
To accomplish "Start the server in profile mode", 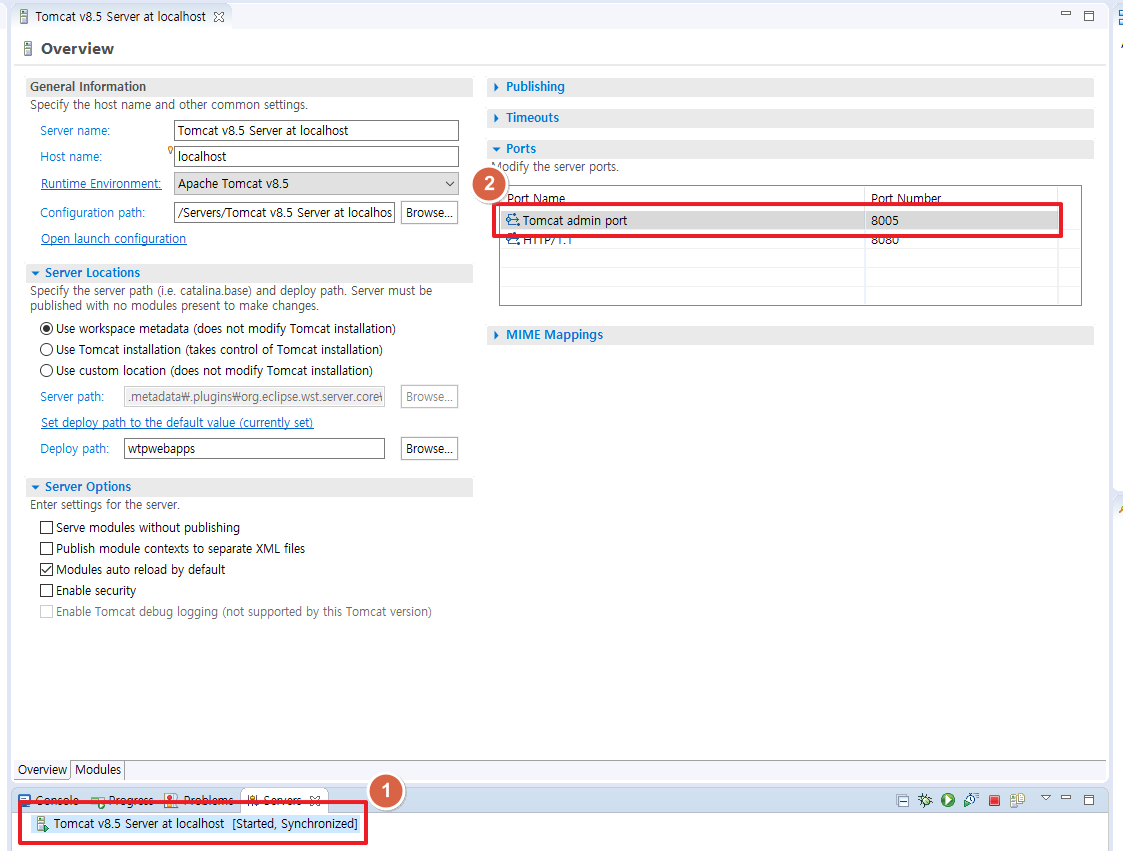I will pos(971,800).
